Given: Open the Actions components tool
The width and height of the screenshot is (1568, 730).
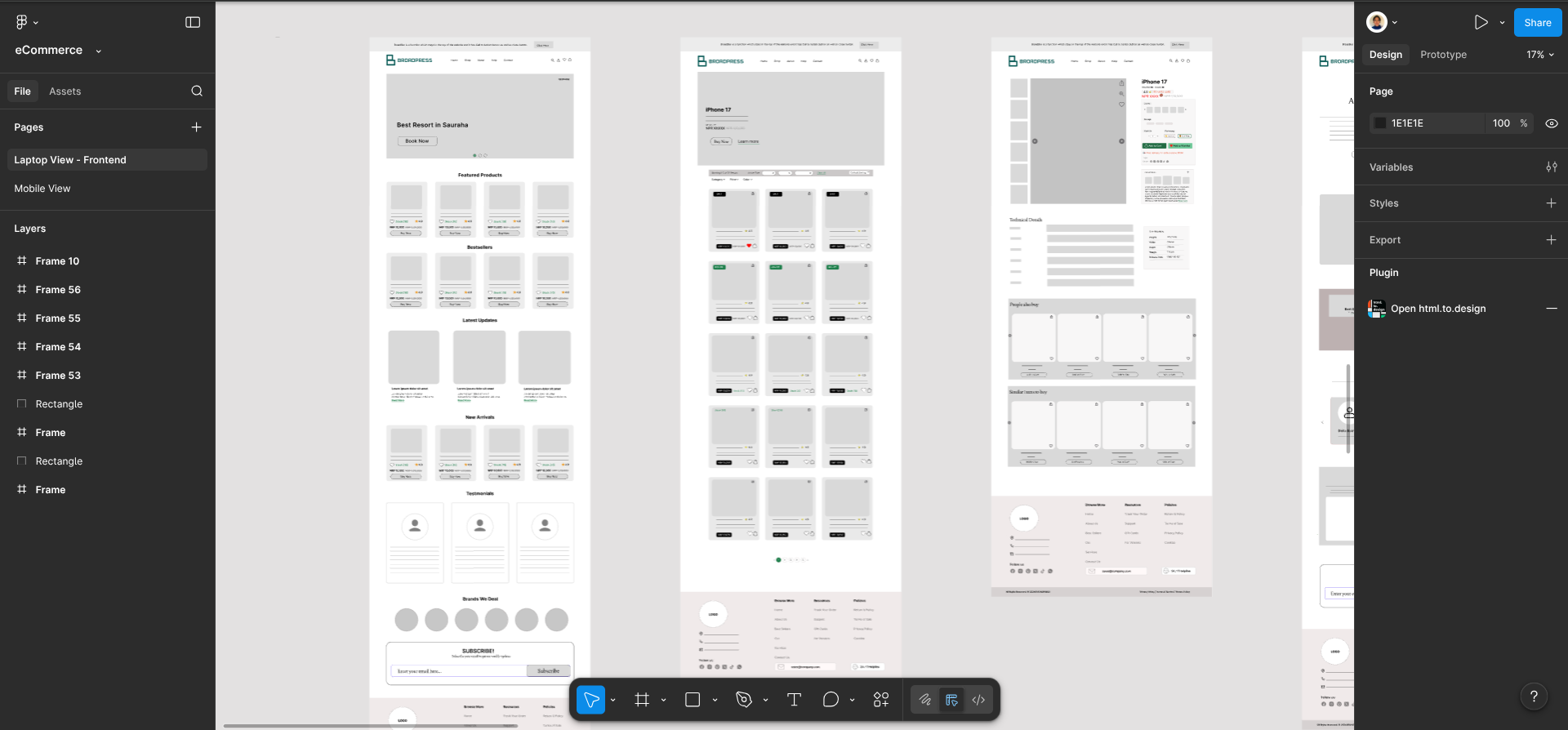Looking at the screenshot, I should click(x=881, y=700).
